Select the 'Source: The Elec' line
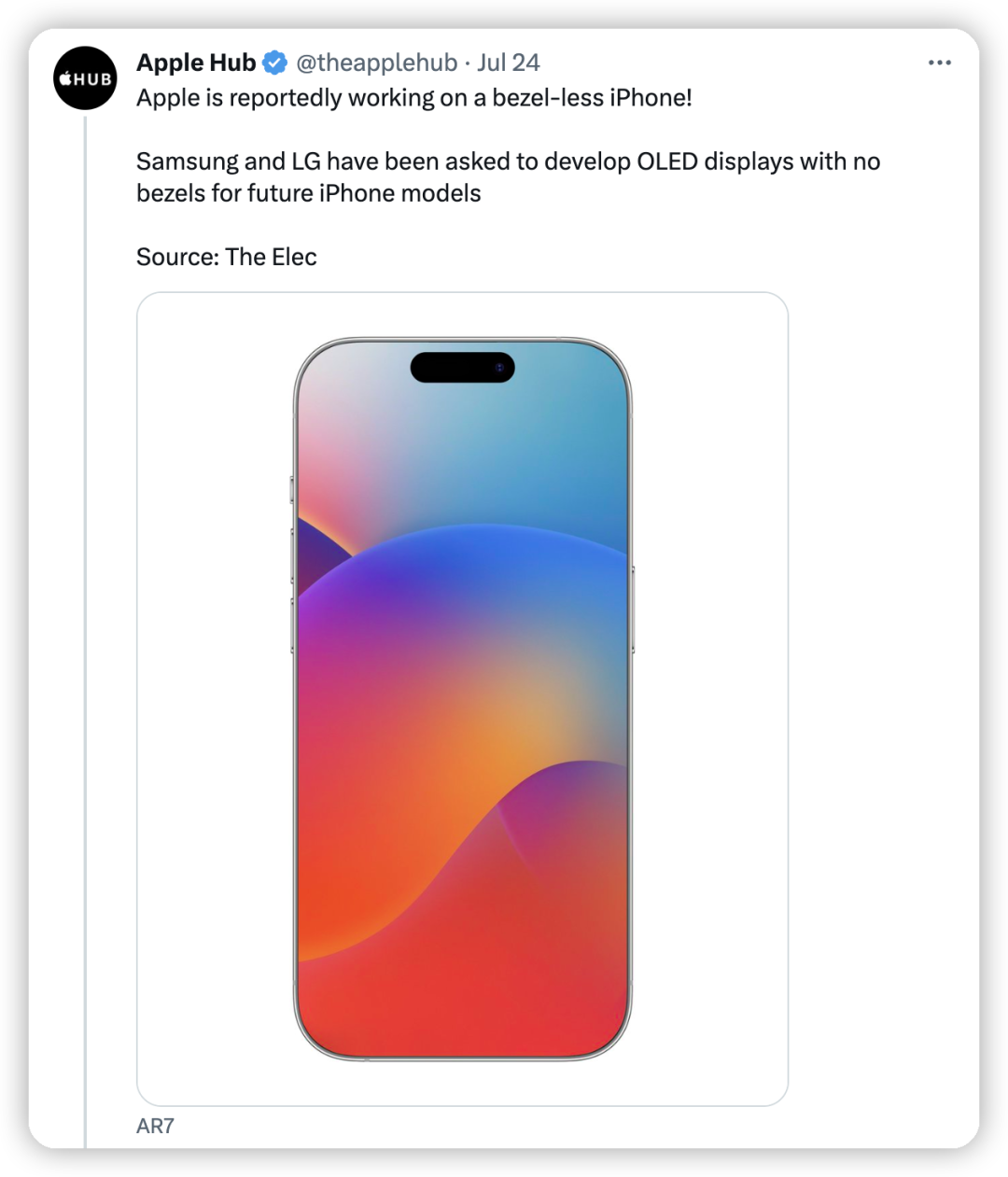Viewport: 1008px width, 1177px height. 227,257
